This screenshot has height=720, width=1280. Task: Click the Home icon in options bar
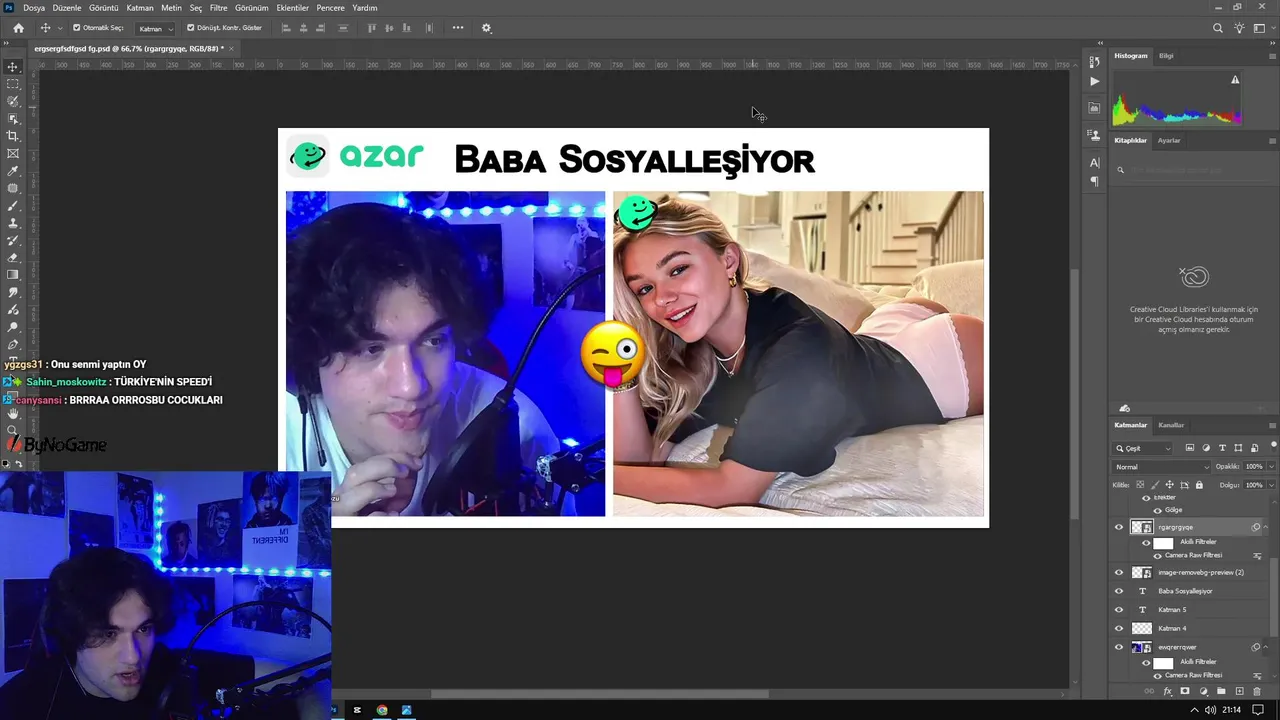point(18,28)
